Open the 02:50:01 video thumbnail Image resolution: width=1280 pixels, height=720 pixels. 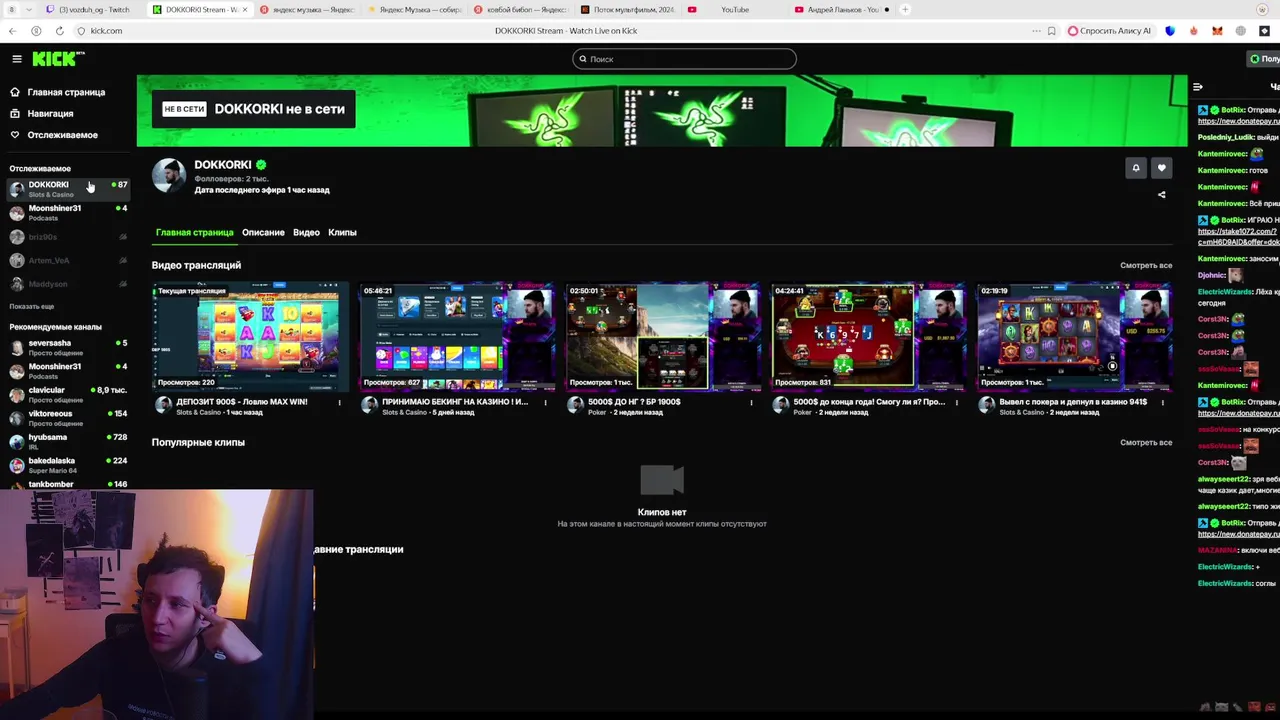coord(662,336)
